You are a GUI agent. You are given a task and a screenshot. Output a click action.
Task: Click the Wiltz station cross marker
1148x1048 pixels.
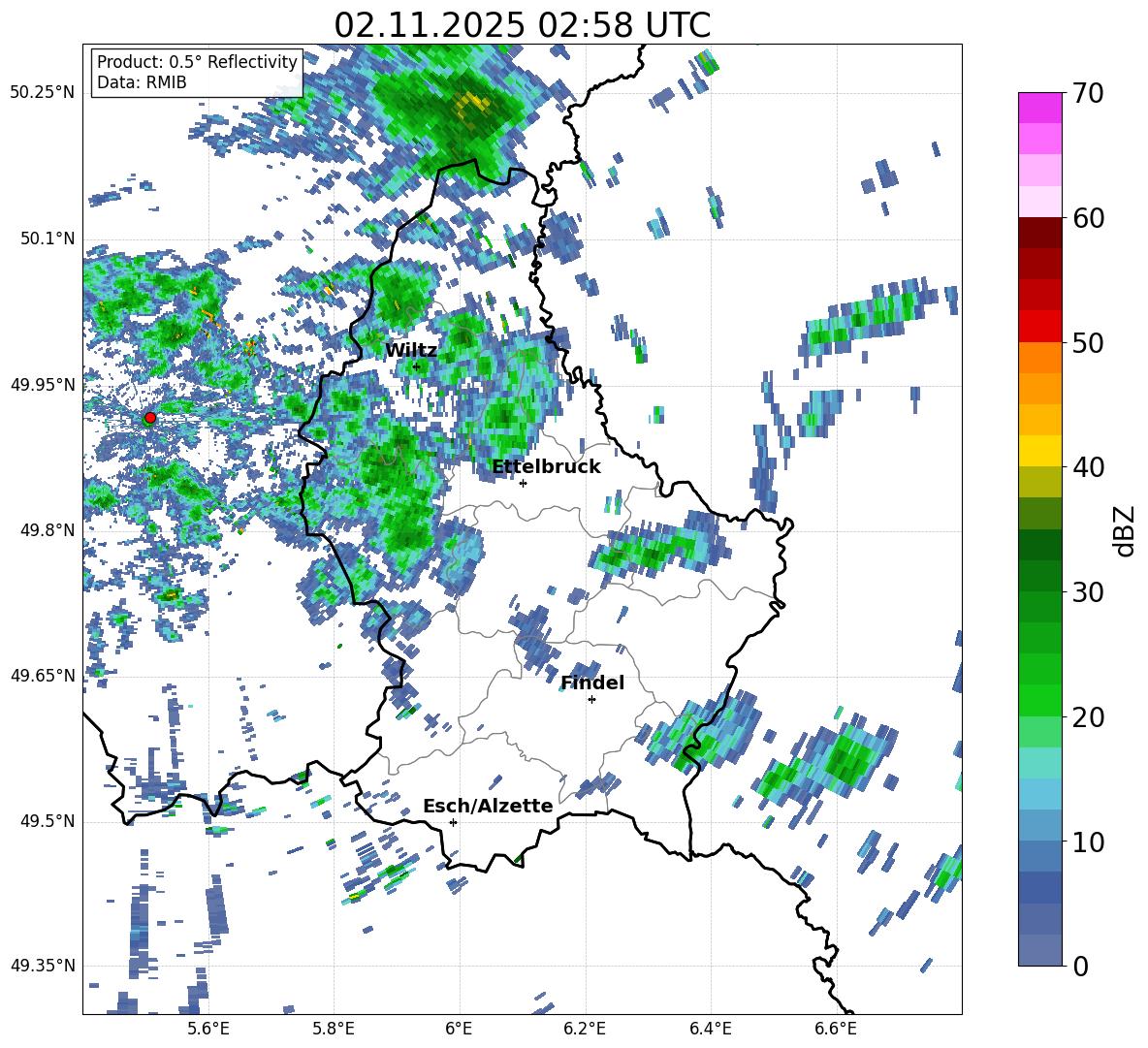tap(417, 366)
